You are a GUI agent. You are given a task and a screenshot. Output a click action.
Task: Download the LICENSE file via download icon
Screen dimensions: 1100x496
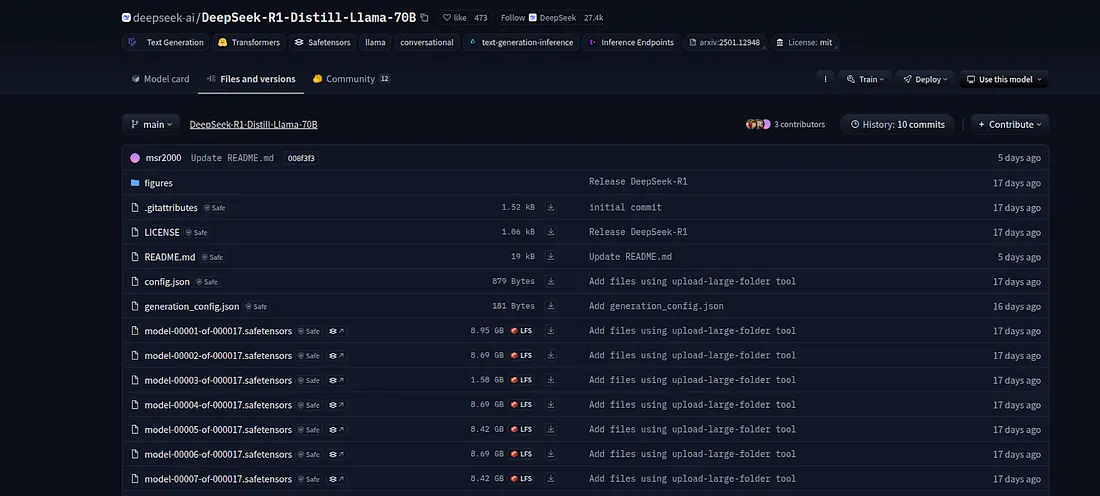pos(551,232)
